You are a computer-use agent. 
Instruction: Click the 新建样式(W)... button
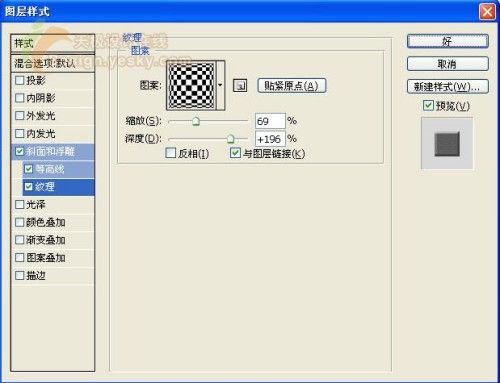448,87
